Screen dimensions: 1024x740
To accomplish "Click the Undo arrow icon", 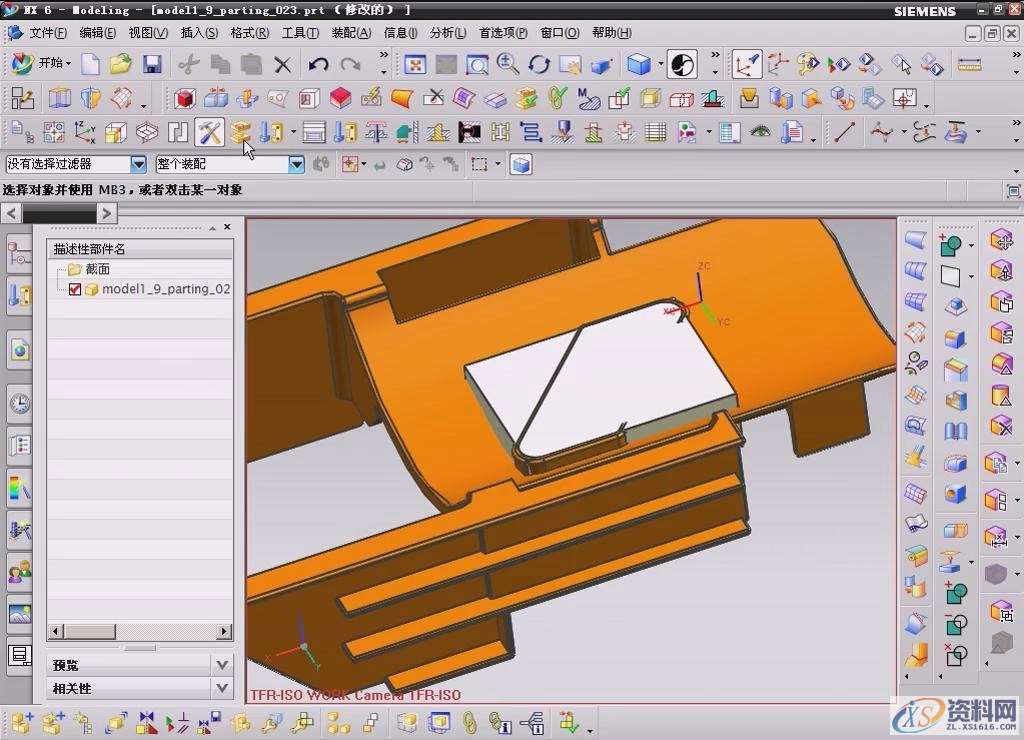I will click(318, 65).
